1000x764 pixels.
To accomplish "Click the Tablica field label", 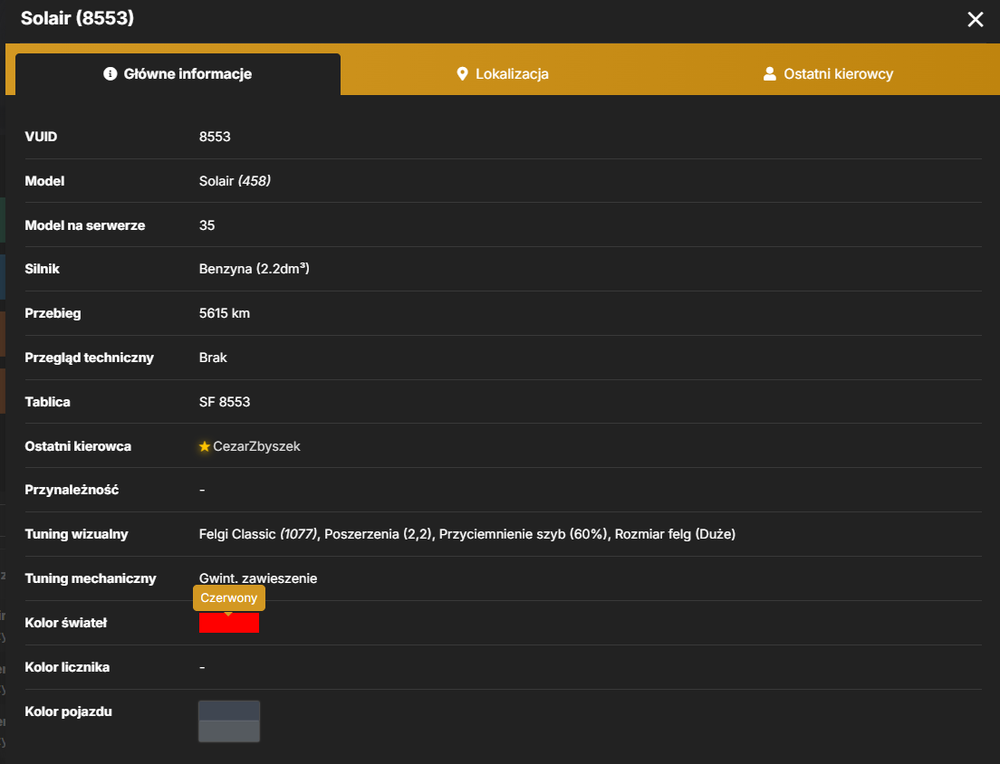I will (x=47, y=402).
